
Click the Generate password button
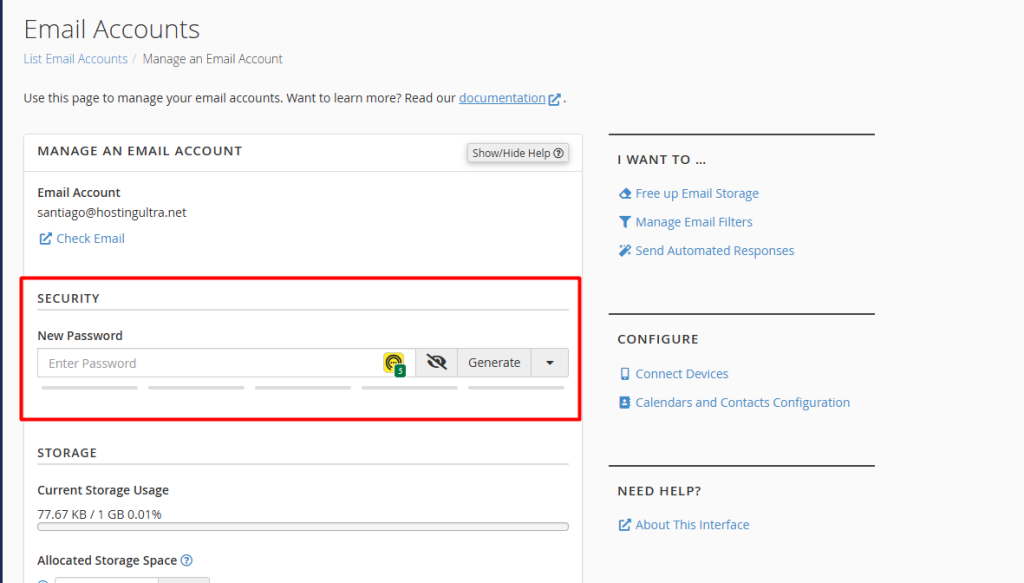pos(494,363)
